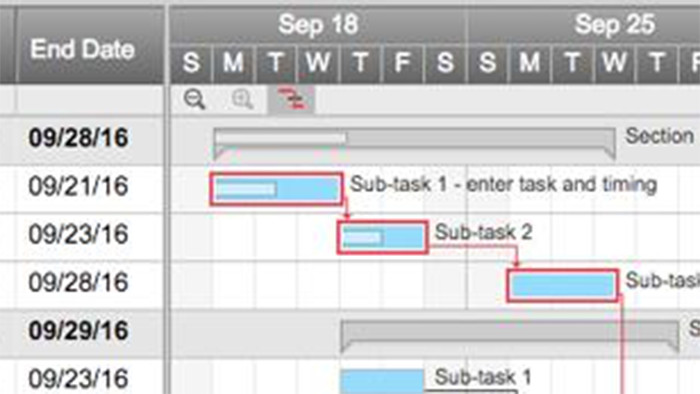Select the Sub-task 2 blue bar
Screen dimensions: 700x394
[383, 237]
